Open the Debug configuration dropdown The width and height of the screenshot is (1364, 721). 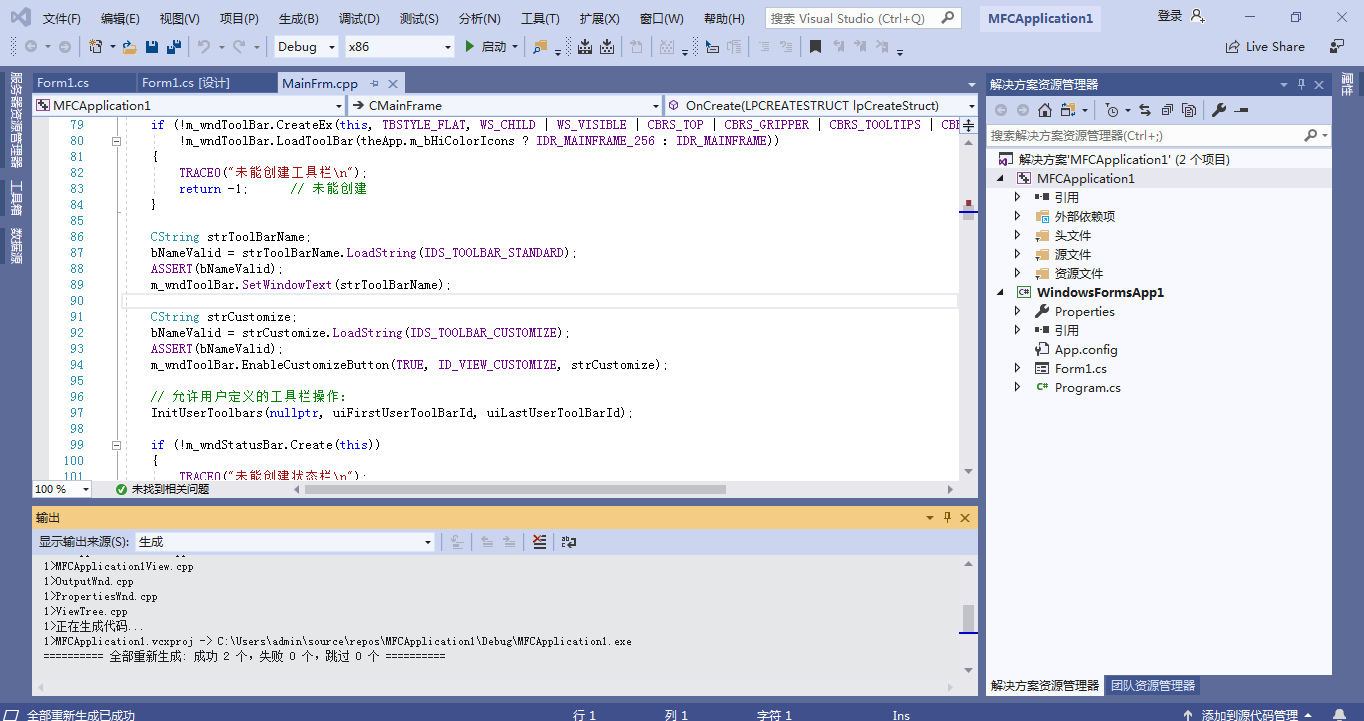tap(307, 47)
